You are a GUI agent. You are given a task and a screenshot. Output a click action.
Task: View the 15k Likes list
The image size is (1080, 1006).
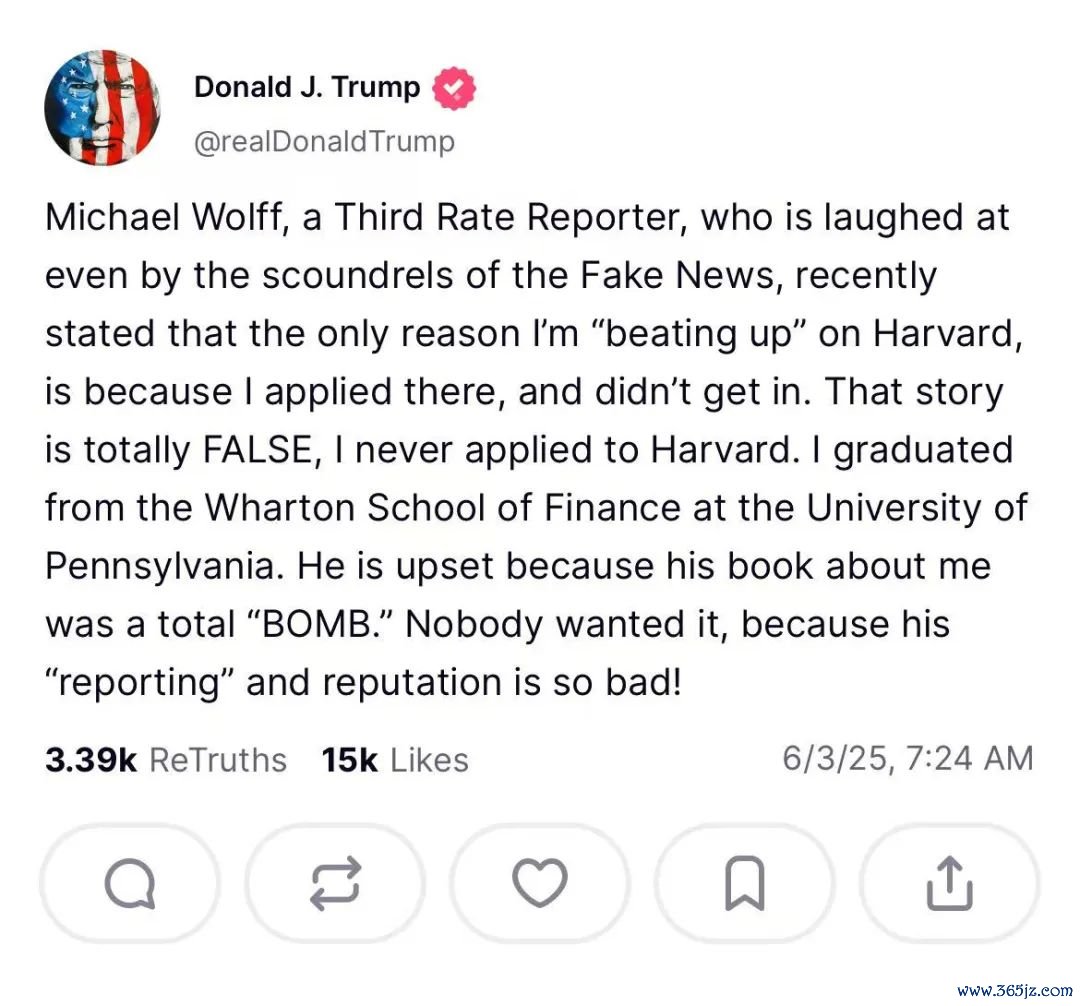[395, 759]
